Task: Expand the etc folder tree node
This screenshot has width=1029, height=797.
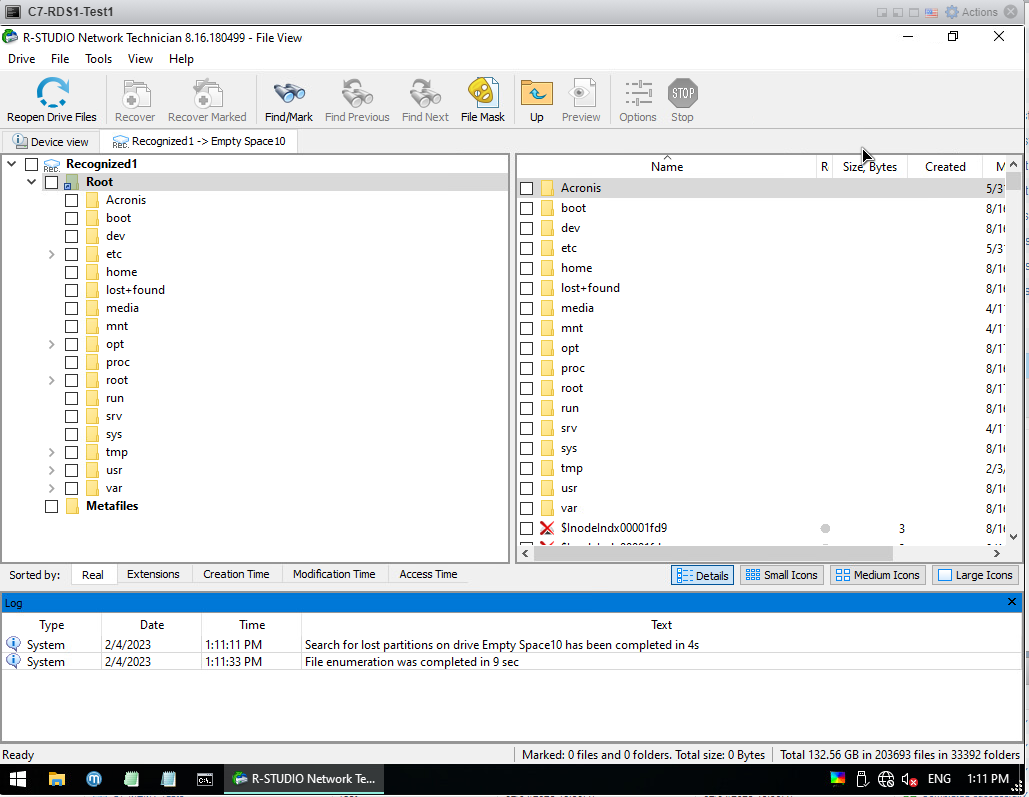Action: coord(52,254)
